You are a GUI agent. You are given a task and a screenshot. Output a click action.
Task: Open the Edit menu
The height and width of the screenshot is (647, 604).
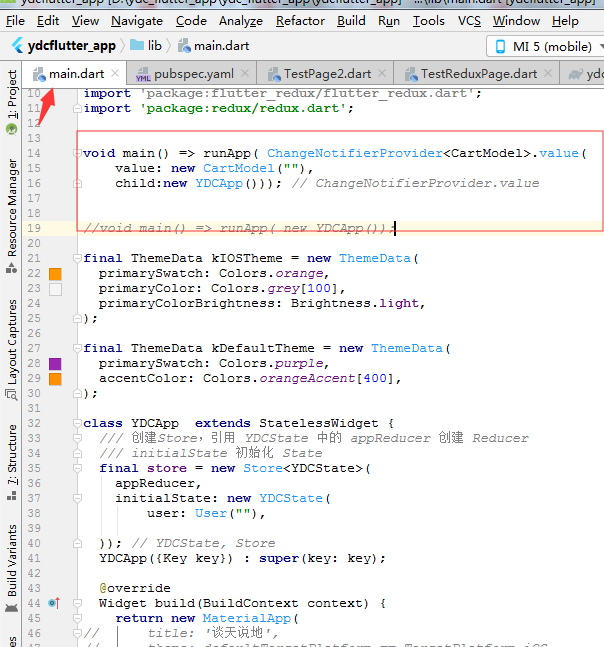(48, 21)
